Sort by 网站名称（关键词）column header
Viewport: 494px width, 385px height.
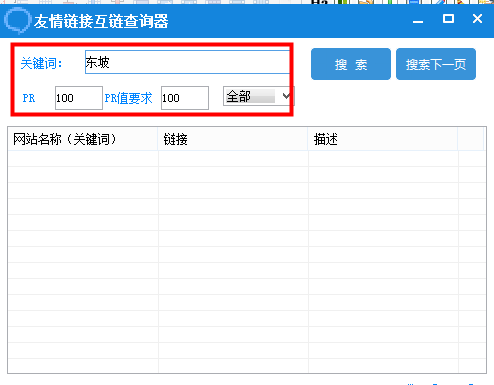coord(83,139)
